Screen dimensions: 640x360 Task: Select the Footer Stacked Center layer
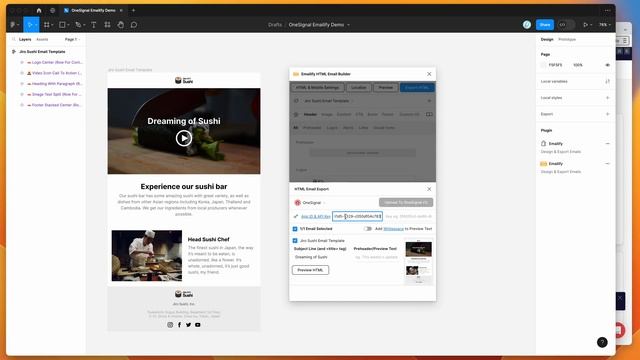57,105
